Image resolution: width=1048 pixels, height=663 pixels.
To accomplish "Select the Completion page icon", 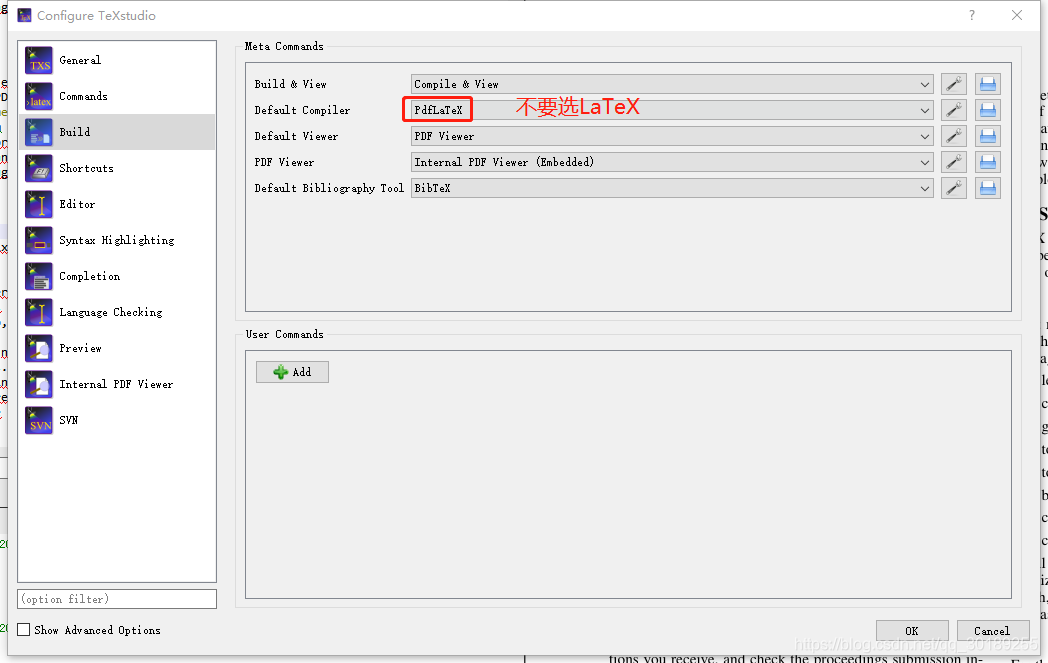I will click(x=39, y=277).
